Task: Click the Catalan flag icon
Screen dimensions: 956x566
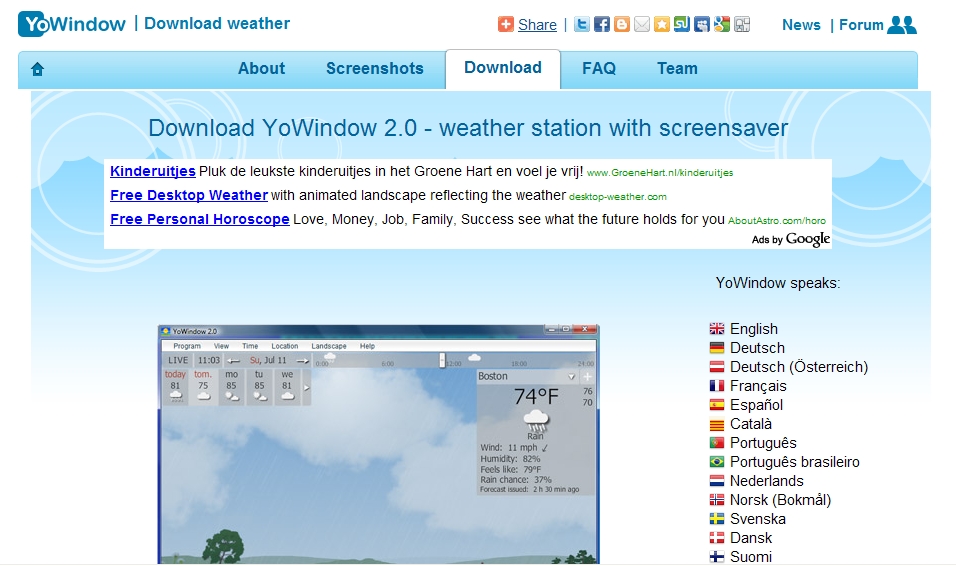Action: (717, 424)
